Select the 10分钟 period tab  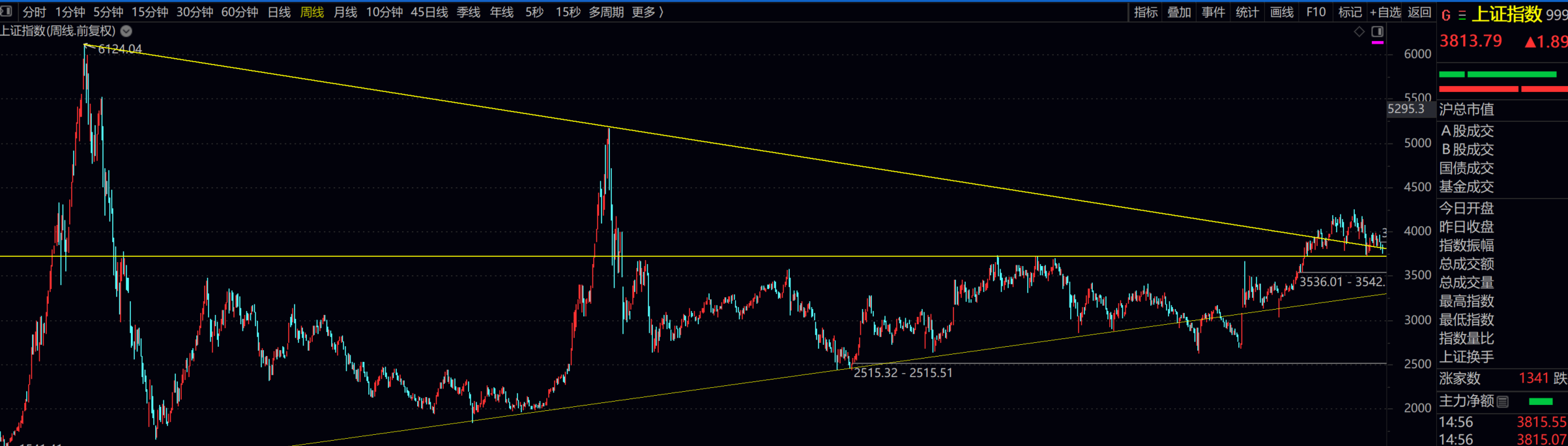pyautogui.click(x=385, y=12)
